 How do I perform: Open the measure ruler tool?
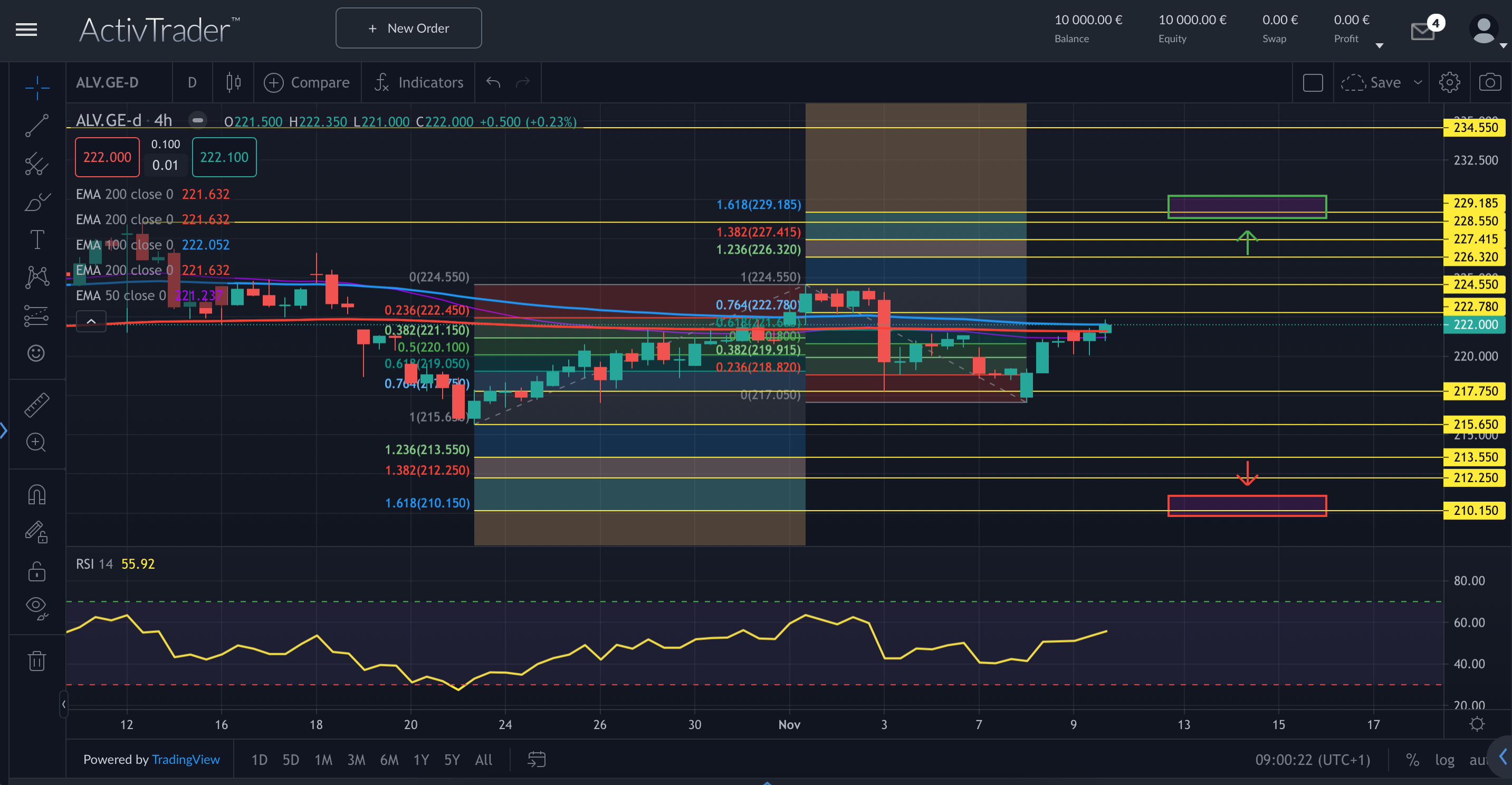point(36,405)
